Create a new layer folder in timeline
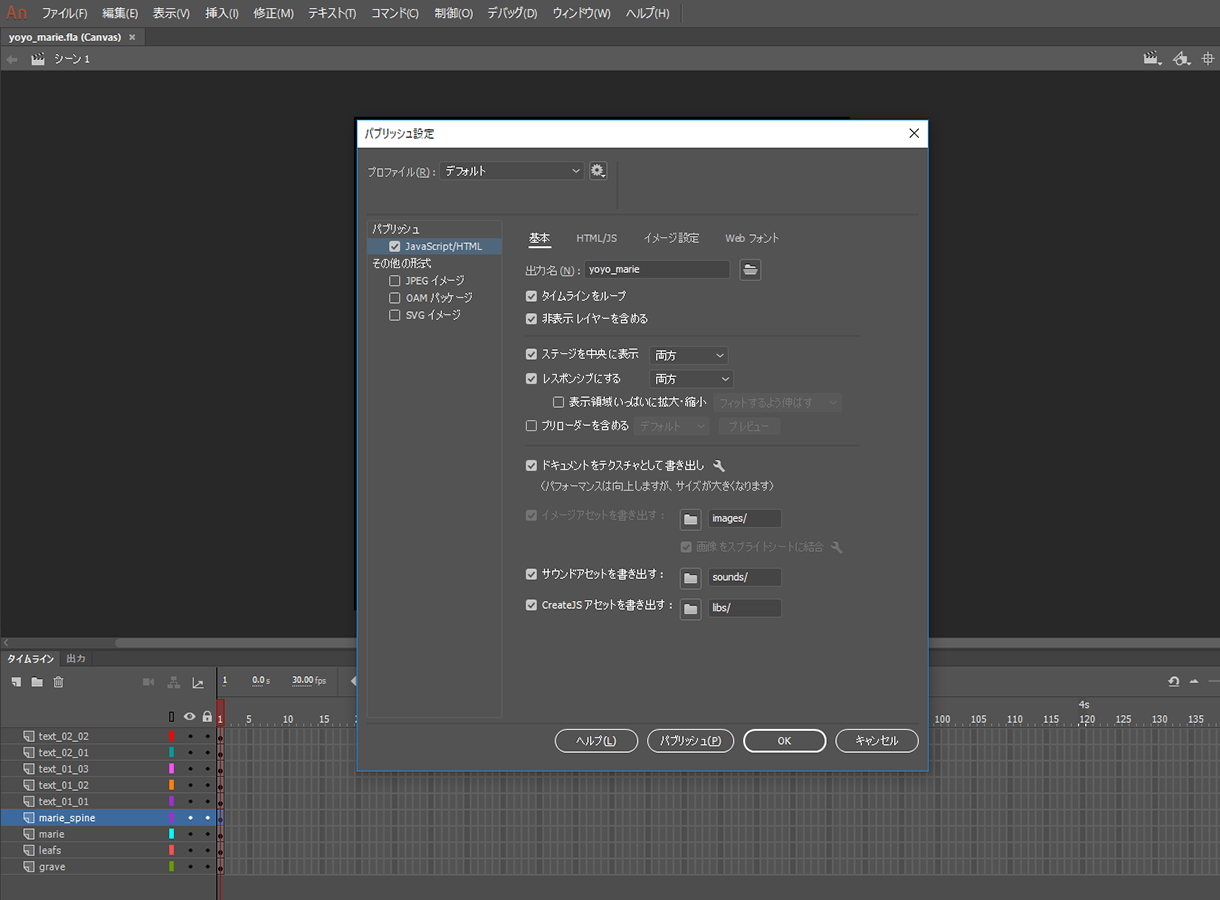The image size is (1220, 900). point(37,682)
